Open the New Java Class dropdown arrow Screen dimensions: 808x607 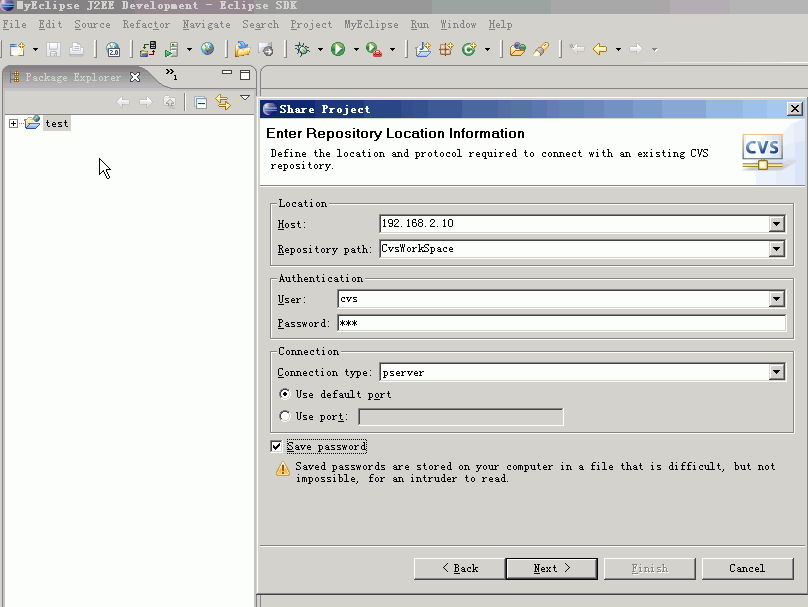[x=487, y=49]
